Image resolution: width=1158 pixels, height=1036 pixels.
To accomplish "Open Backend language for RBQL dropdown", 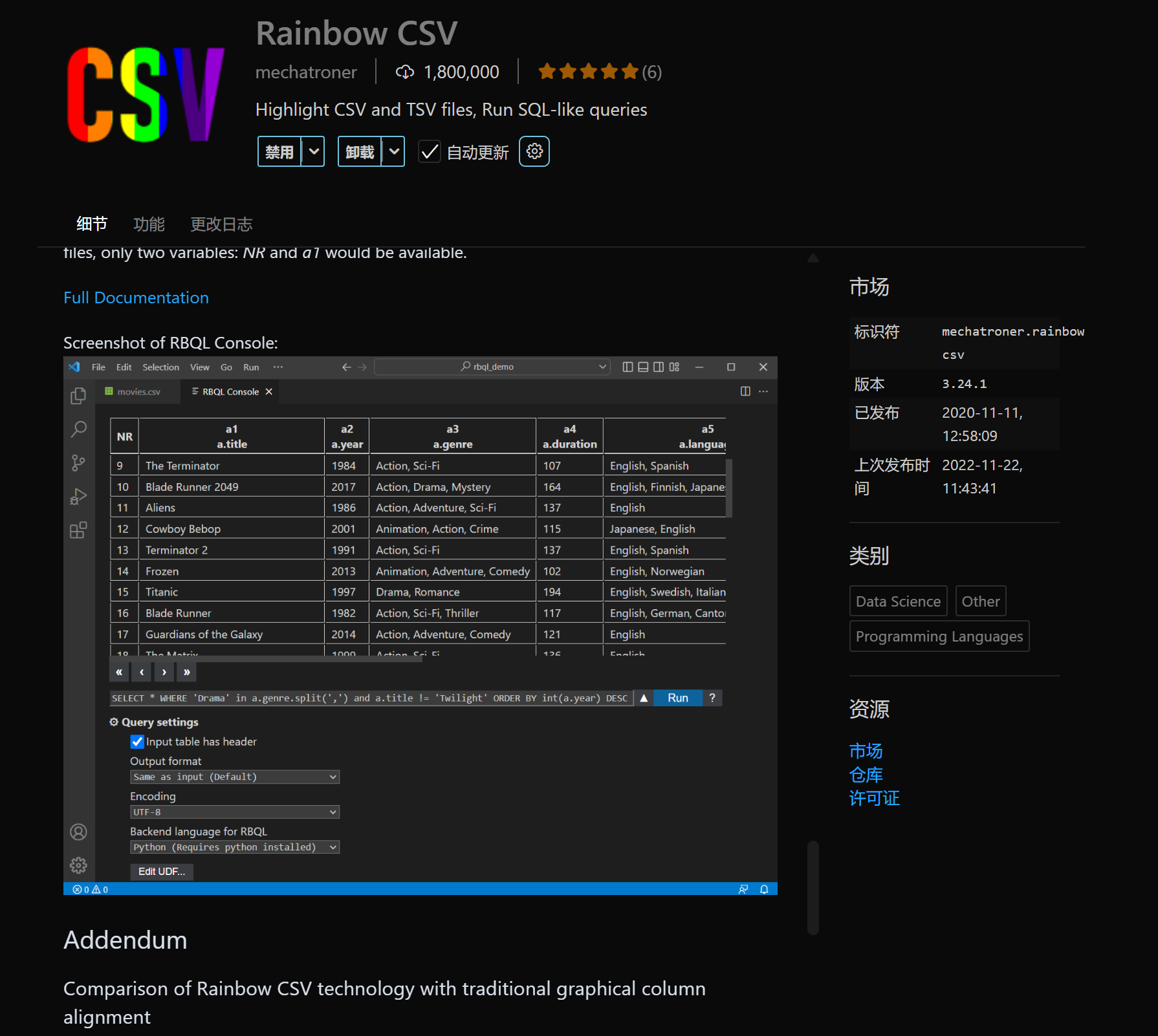I will [x=235, y=847].
